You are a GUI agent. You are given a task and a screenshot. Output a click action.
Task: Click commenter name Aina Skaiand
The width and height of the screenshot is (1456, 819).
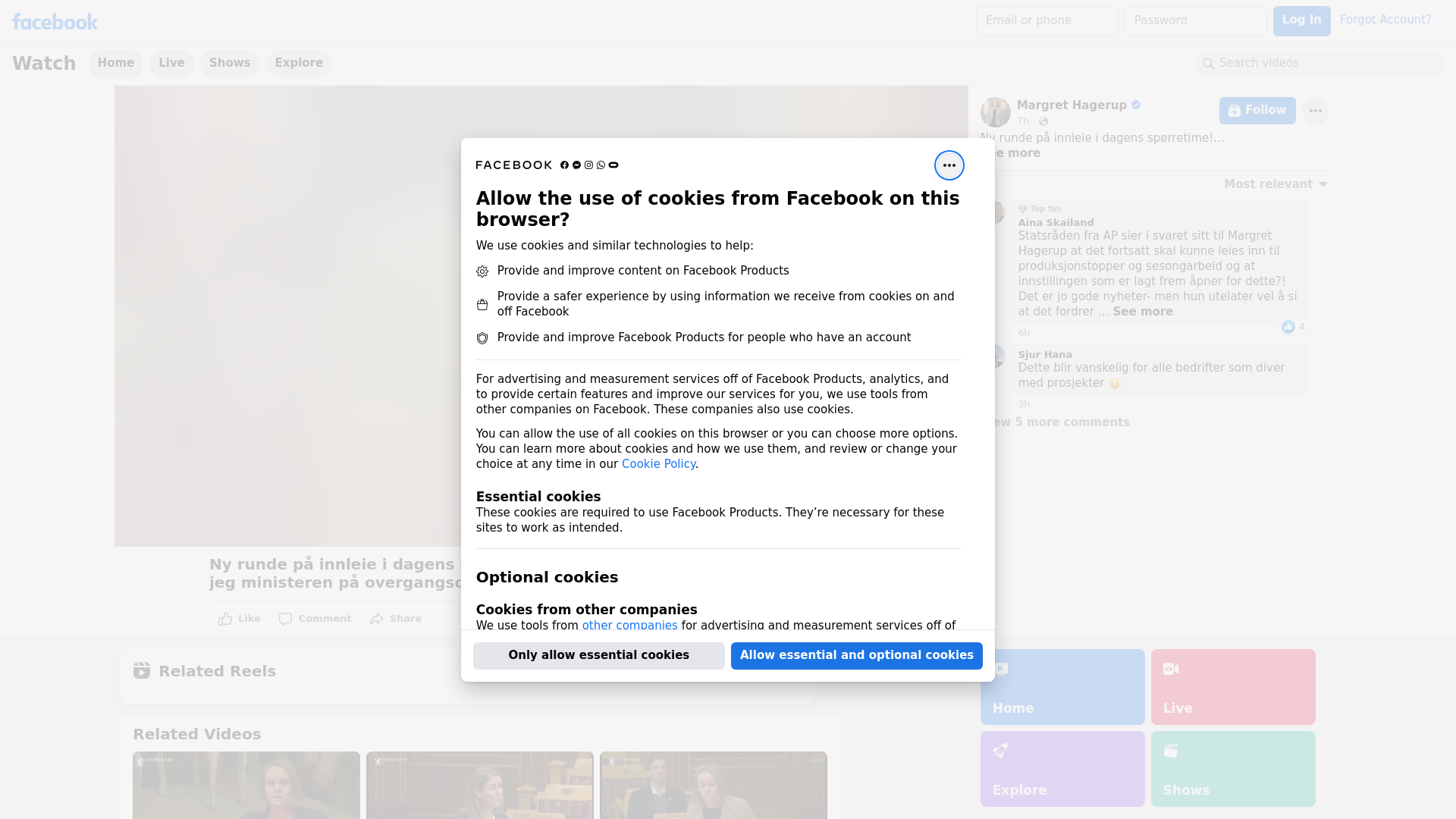1056,222
